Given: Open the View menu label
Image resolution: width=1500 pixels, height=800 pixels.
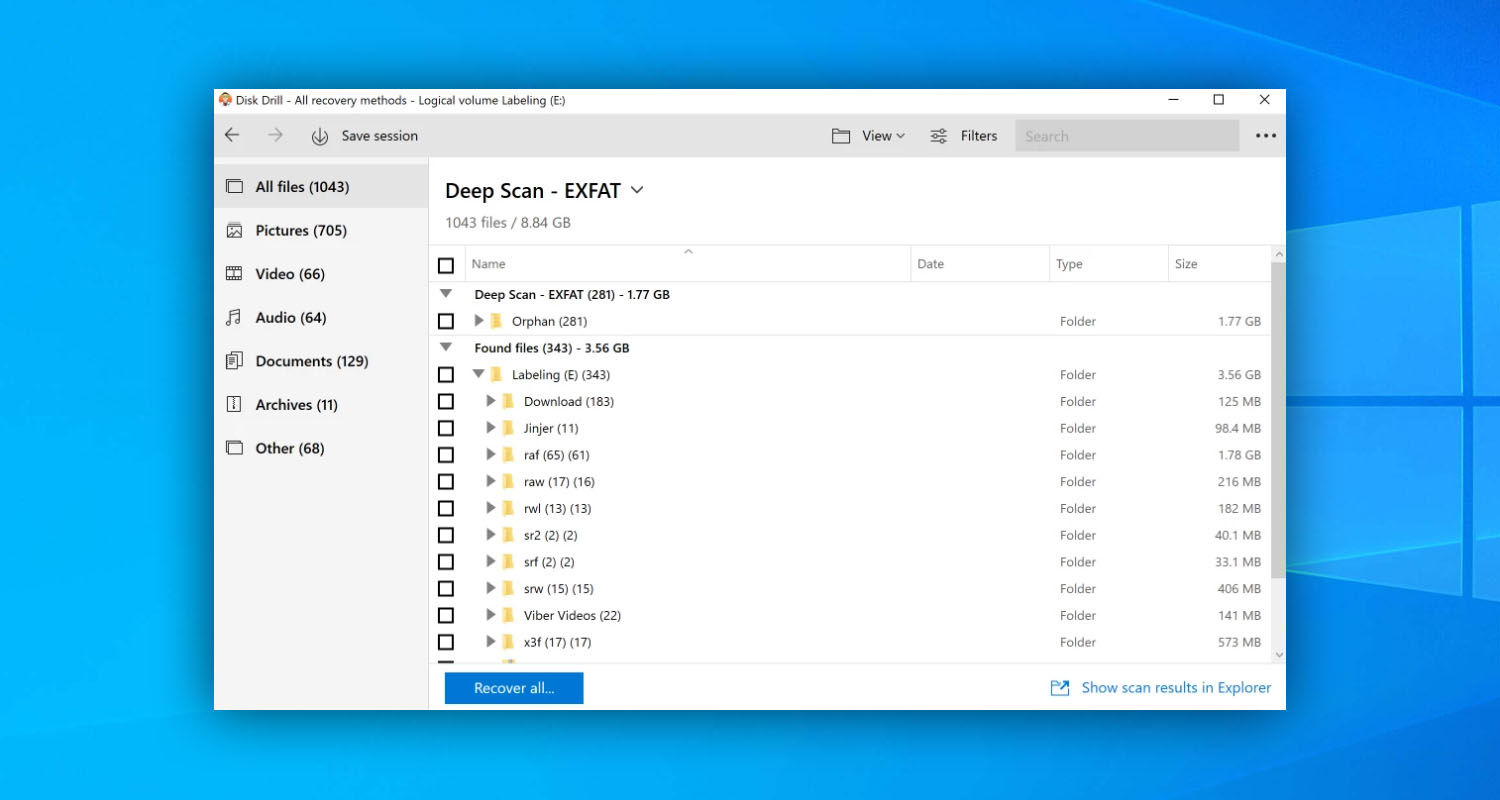Looking at the screenshot, I should pos(877,136).
